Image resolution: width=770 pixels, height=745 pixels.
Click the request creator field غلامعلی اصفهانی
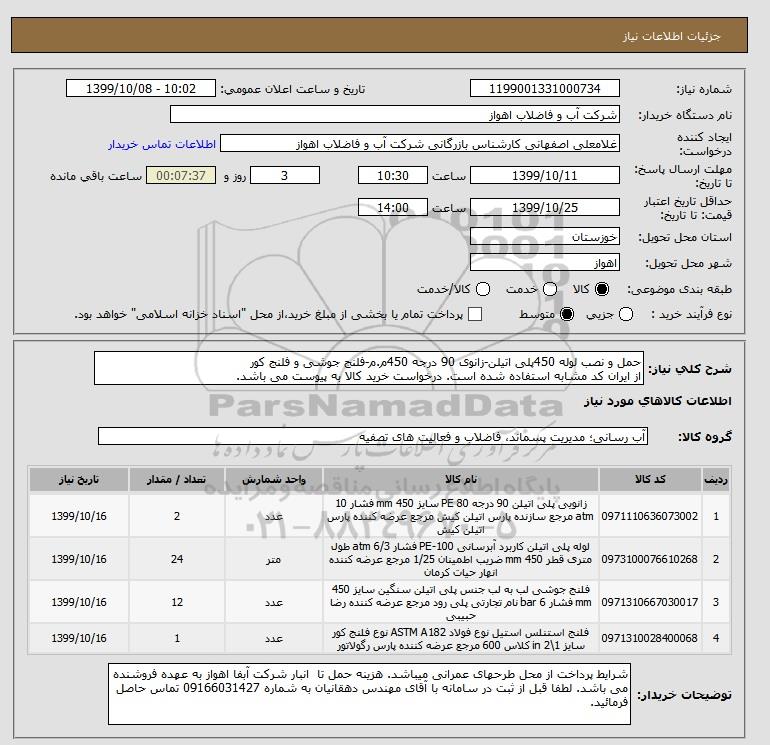coord(420,144)
